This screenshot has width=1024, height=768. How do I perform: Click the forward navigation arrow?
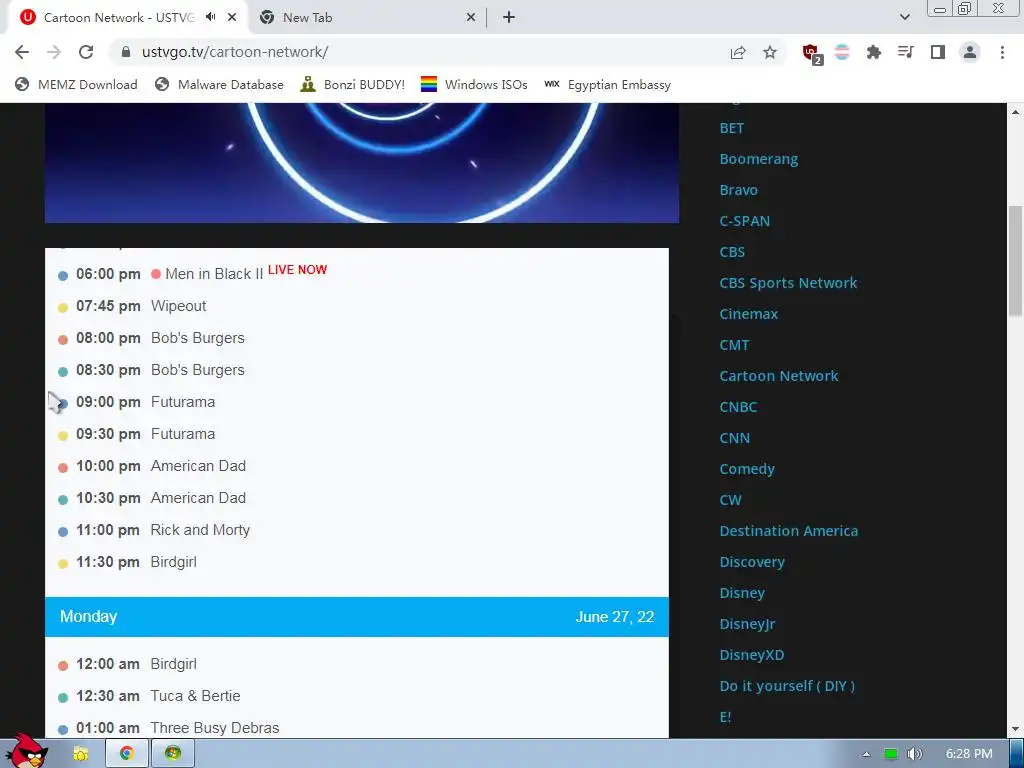(x=54, y=52)
